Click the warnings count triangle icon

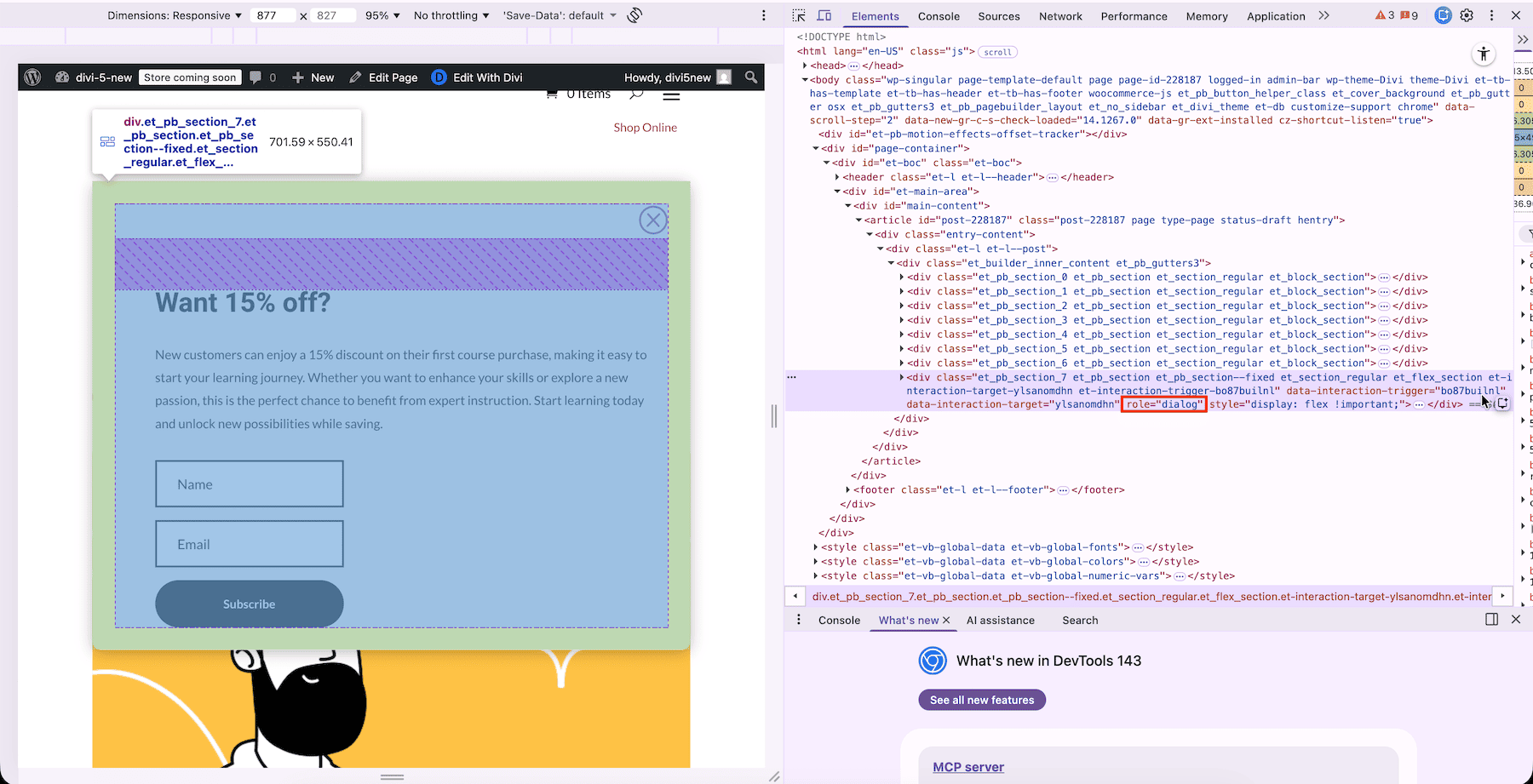pos(1385,15)
